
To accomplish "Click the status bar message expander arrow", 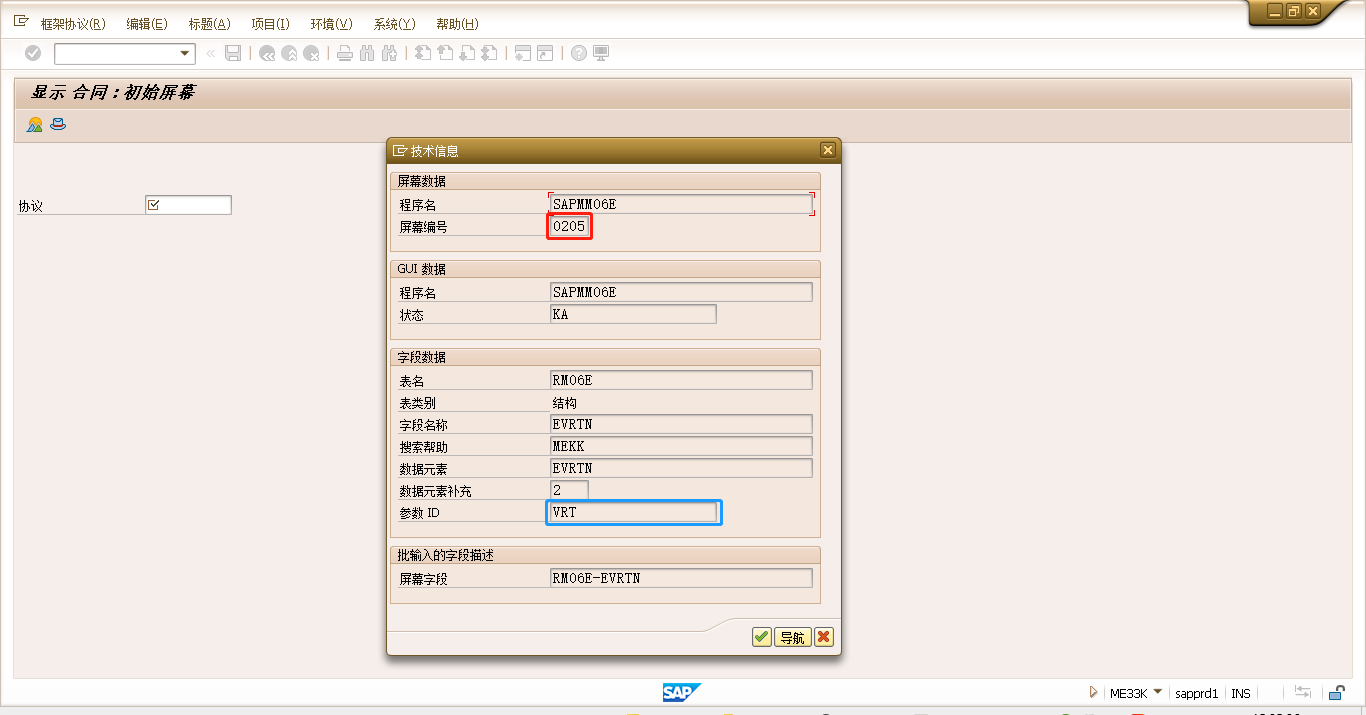I will coord(1092,692).
